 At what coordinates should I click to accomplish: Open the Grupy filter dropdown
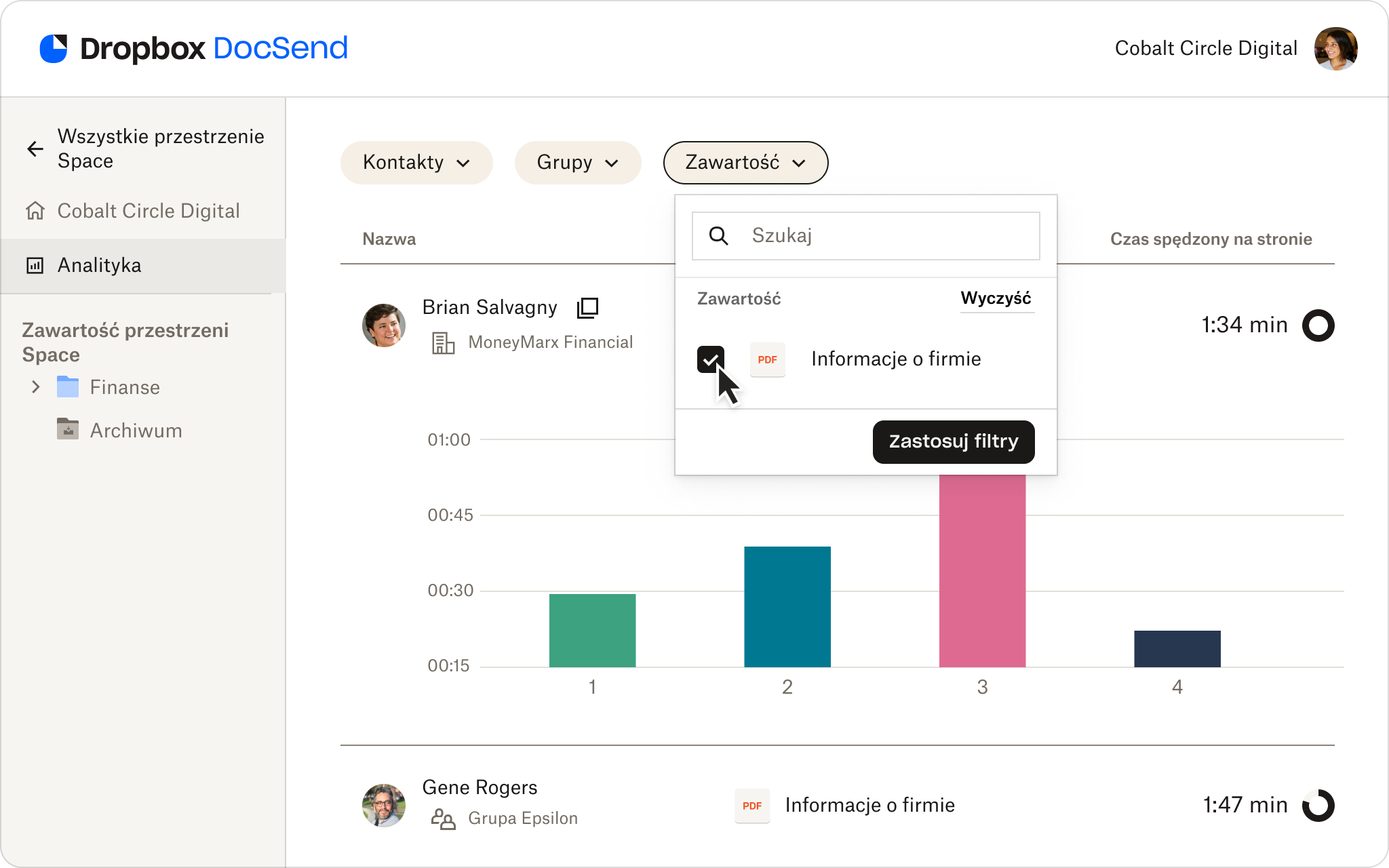point(578,163)
